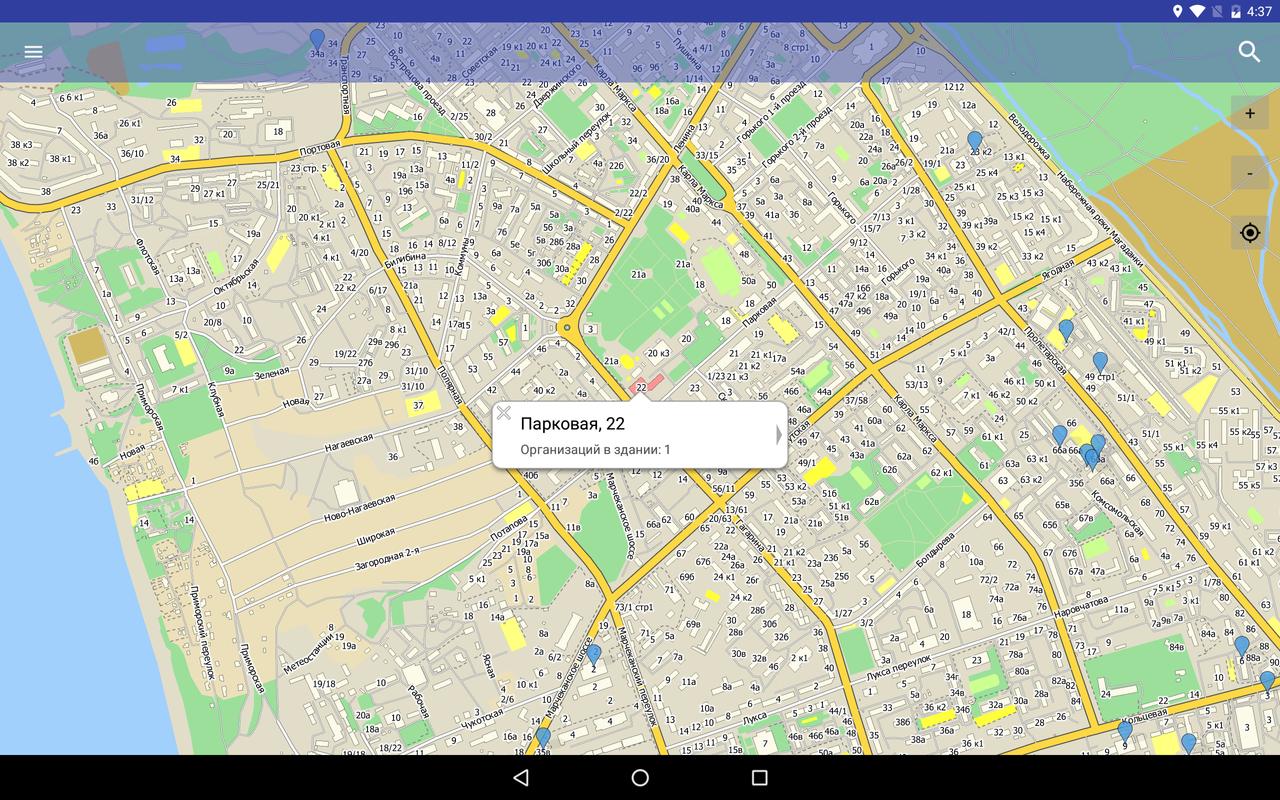Tap the pin next to Пролетарская label
1280x800 pixels.
coord(1066,329)
